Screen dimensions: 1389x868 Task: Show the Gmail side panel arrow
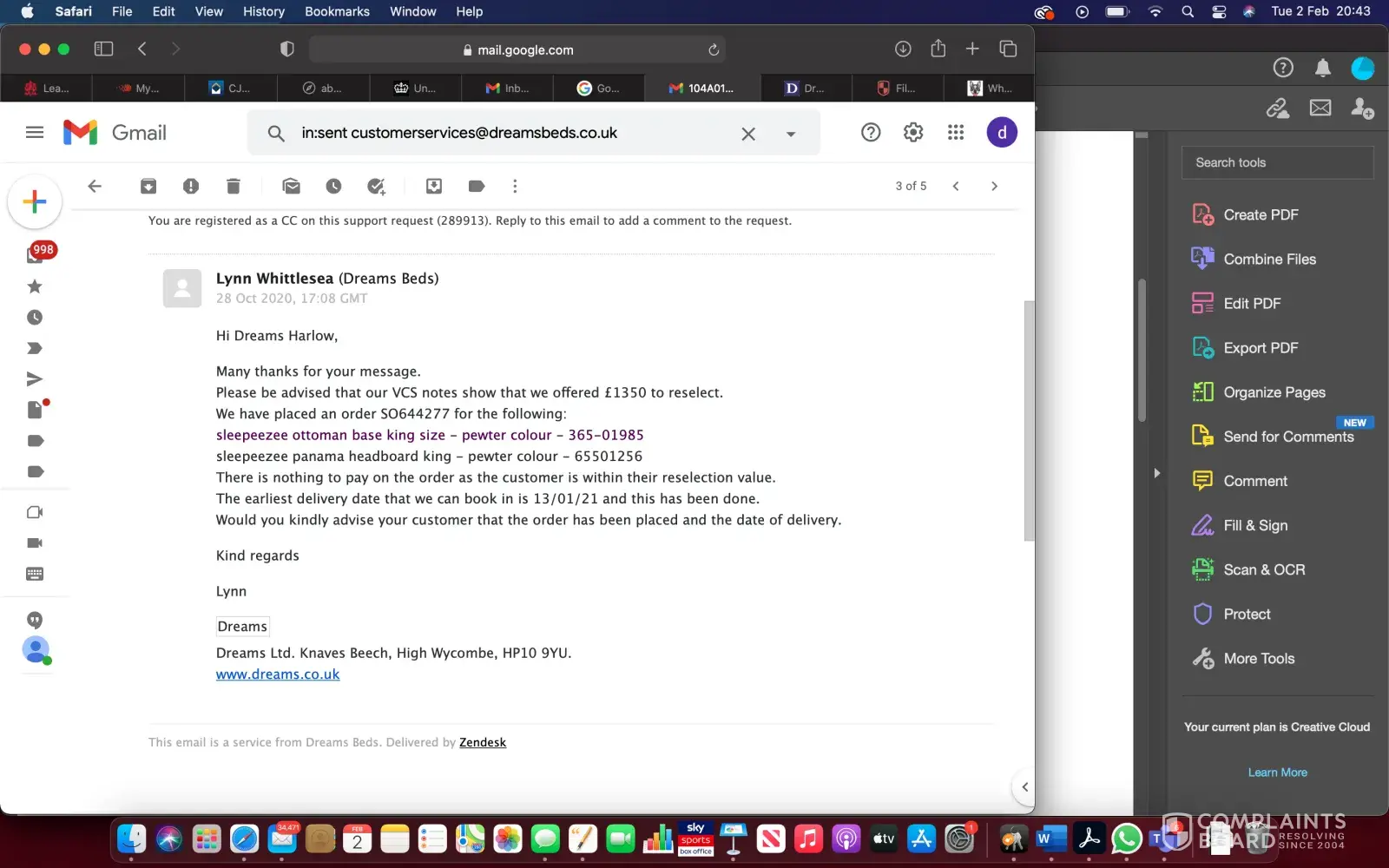1024,786
